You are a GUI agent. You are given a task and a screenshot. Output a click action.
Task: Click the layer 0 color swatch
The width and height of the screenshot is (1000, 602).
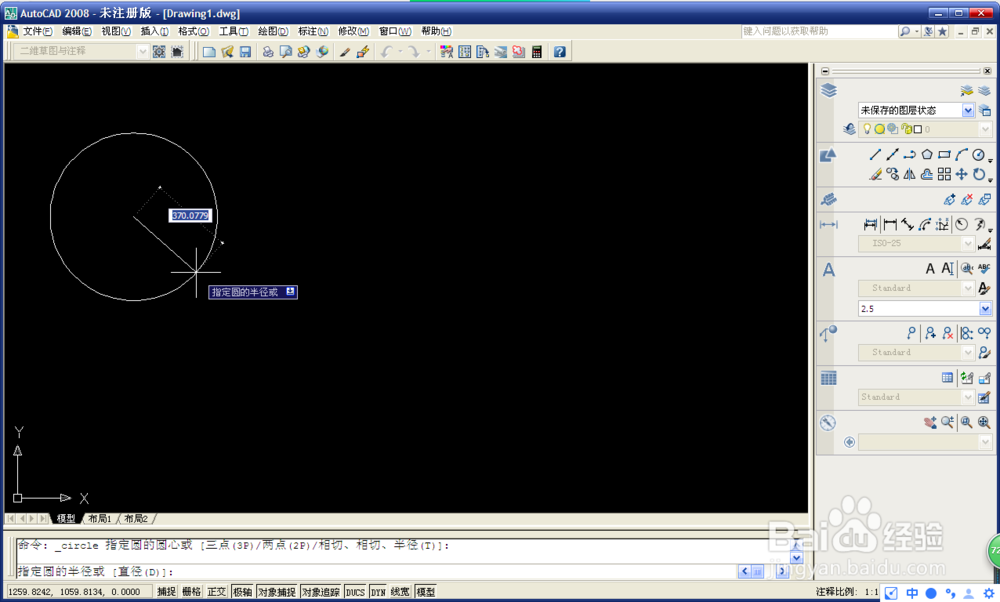pos(918,129)
